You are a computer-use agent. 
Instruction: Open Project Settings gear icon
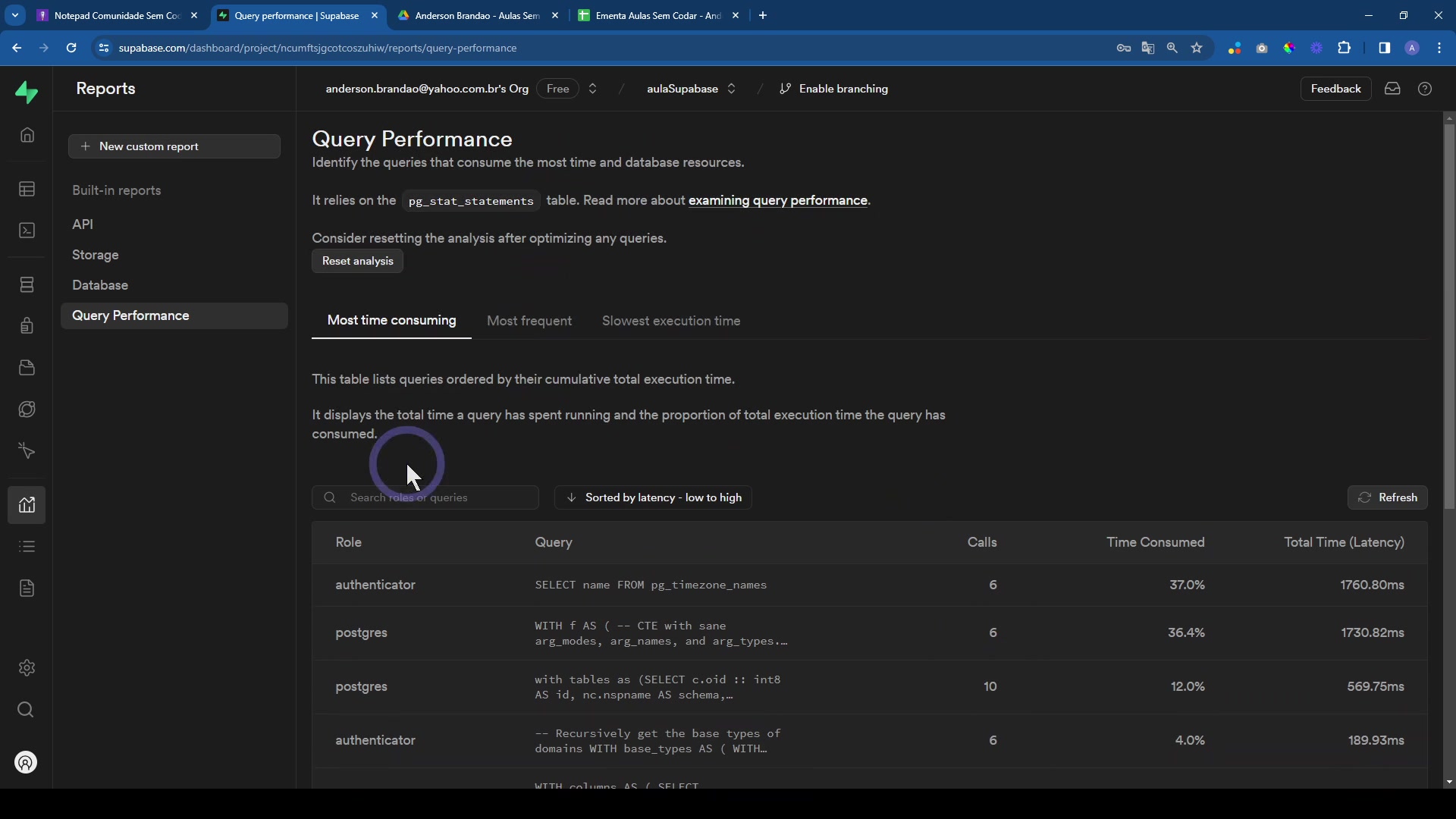(x=27, y=668)
